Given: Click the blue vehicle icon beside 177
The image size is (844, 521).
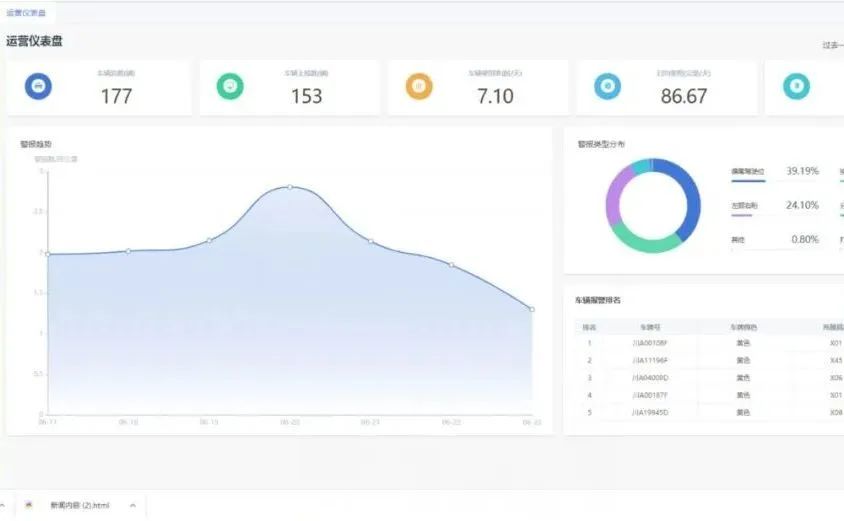Looking at the screenshot, I should point(38,87).
